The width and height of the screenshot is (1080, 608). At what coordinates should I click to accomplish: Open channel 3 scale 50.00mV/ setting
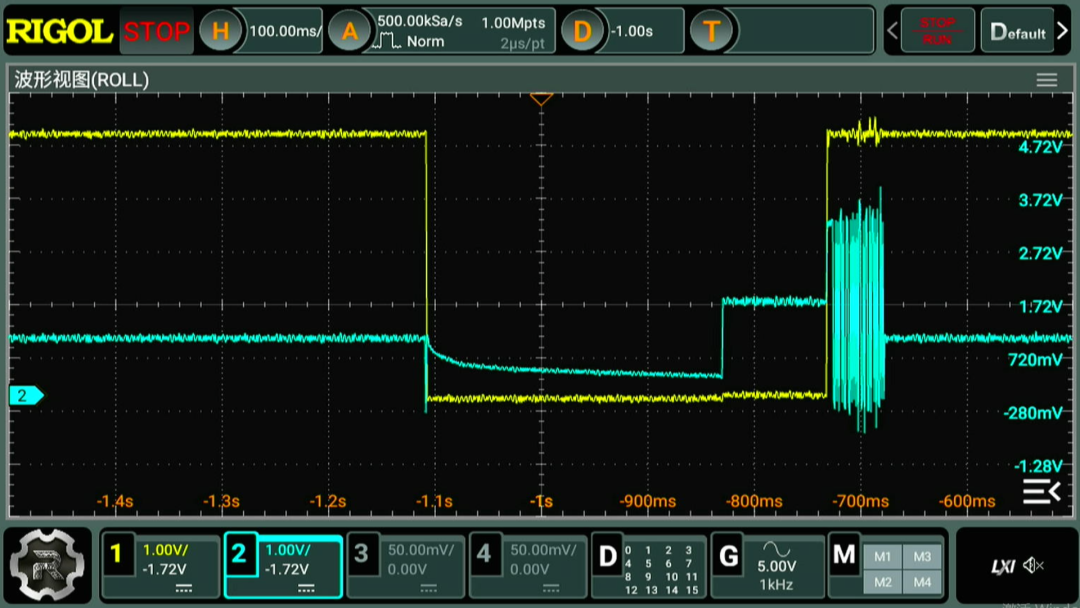(x=420, y=550)
